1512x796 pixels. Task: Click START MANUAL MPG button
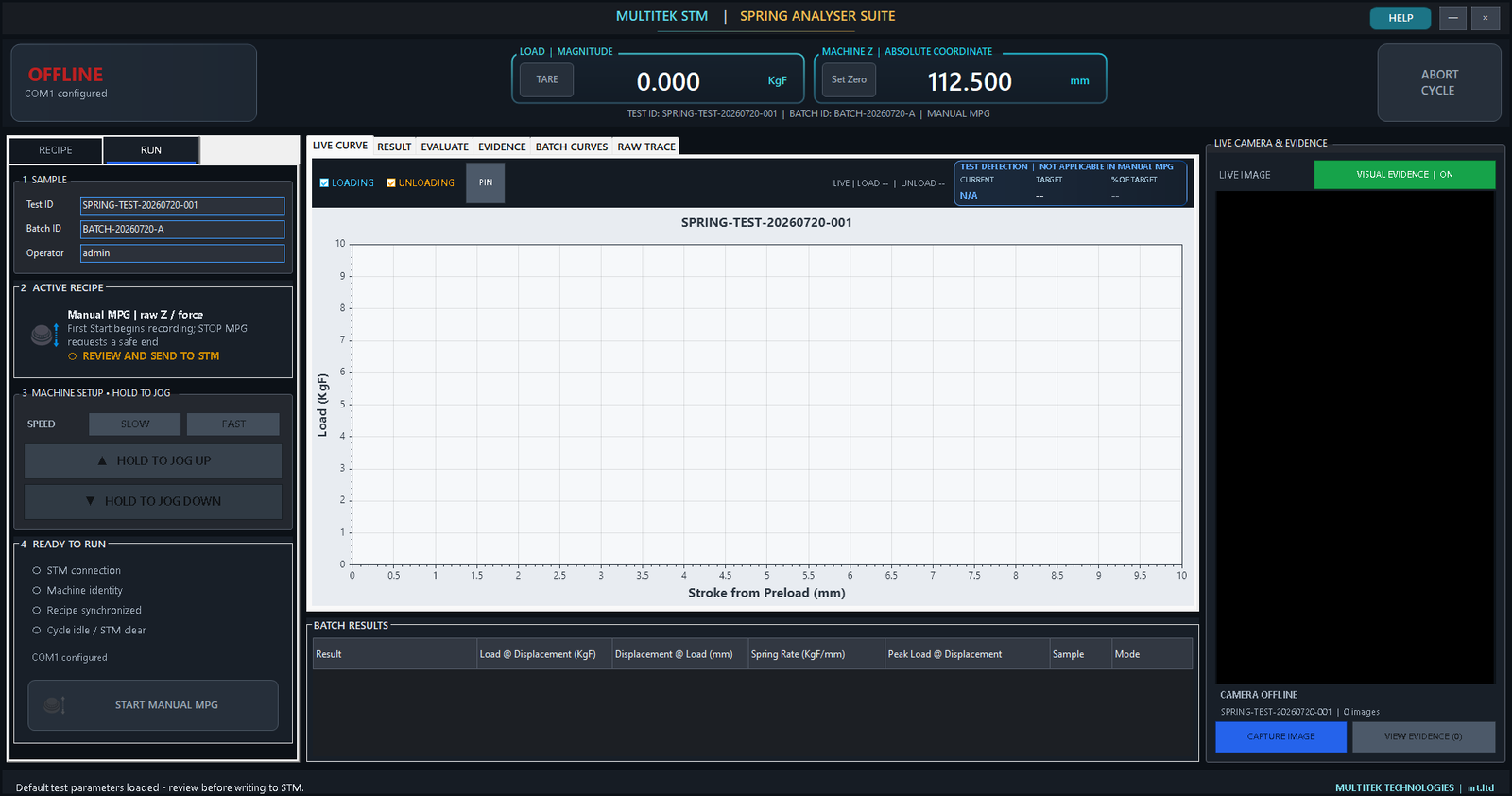coord(153,705)
